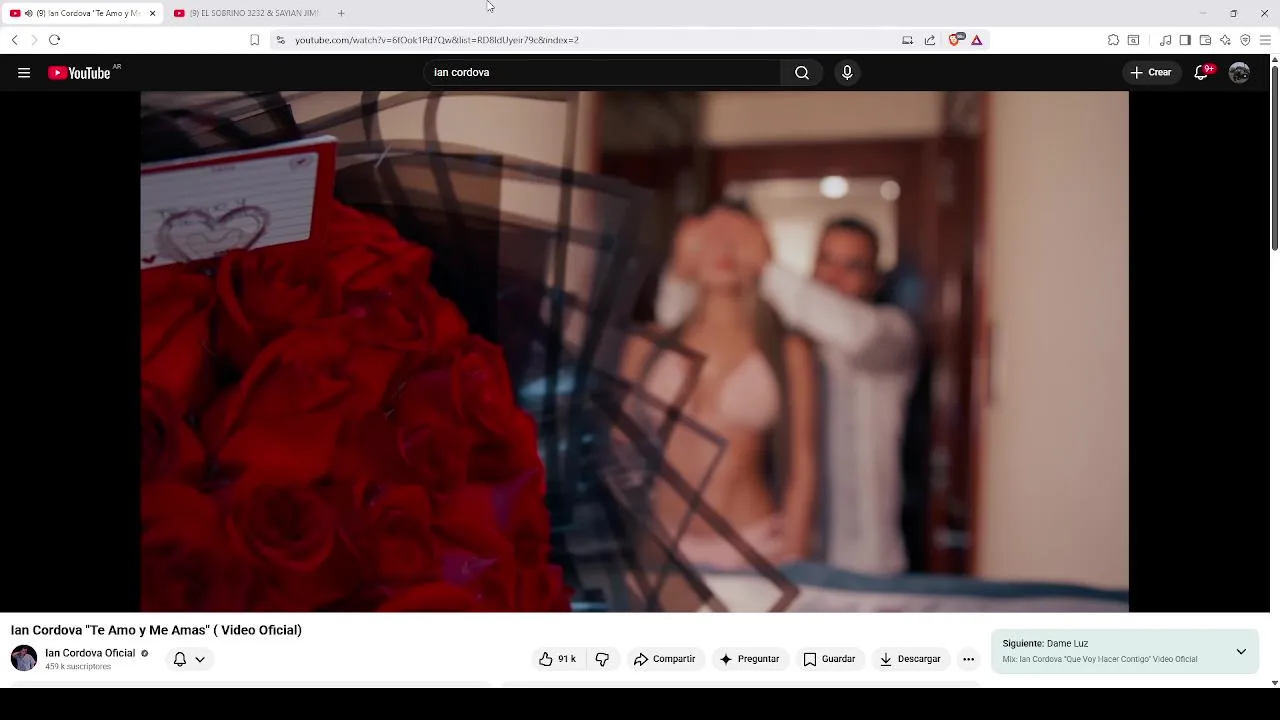The image size is (1280, 720).
Task: Open site settings icon in address bar
Action: pyautogui.click(x=281, y=40)
